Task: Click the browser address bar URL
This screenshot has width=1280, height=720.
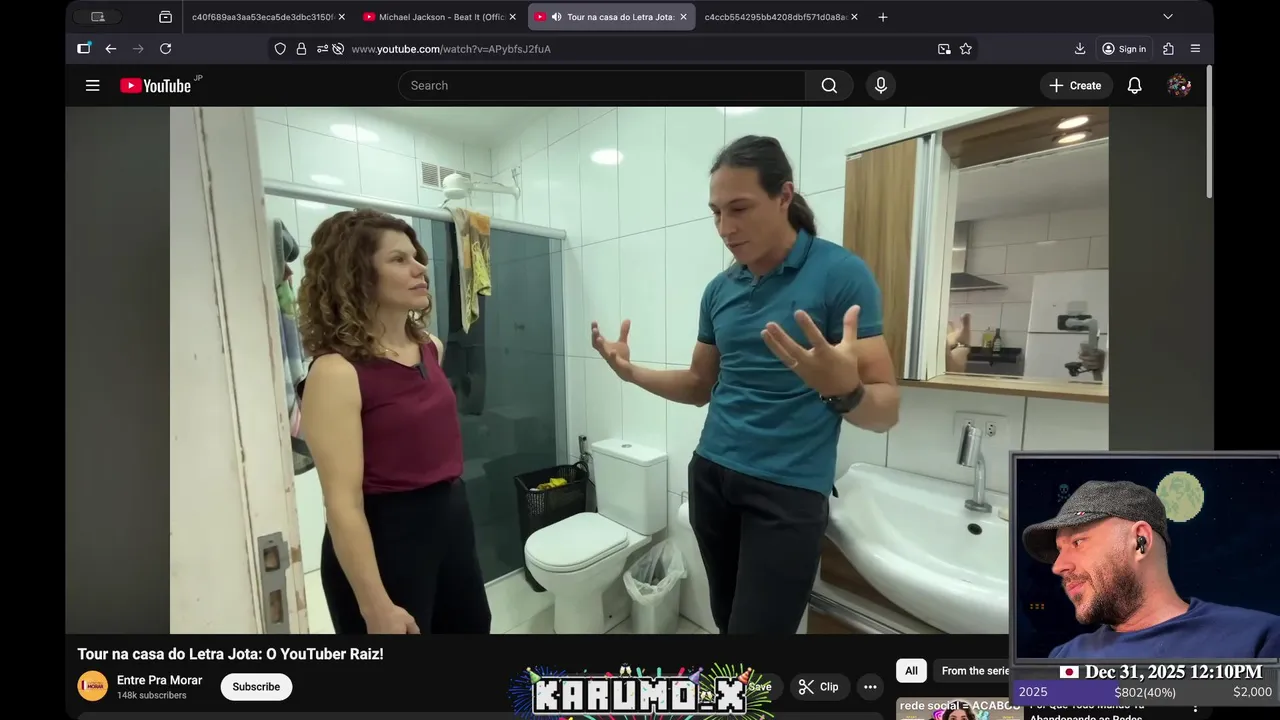Action: 451,49
